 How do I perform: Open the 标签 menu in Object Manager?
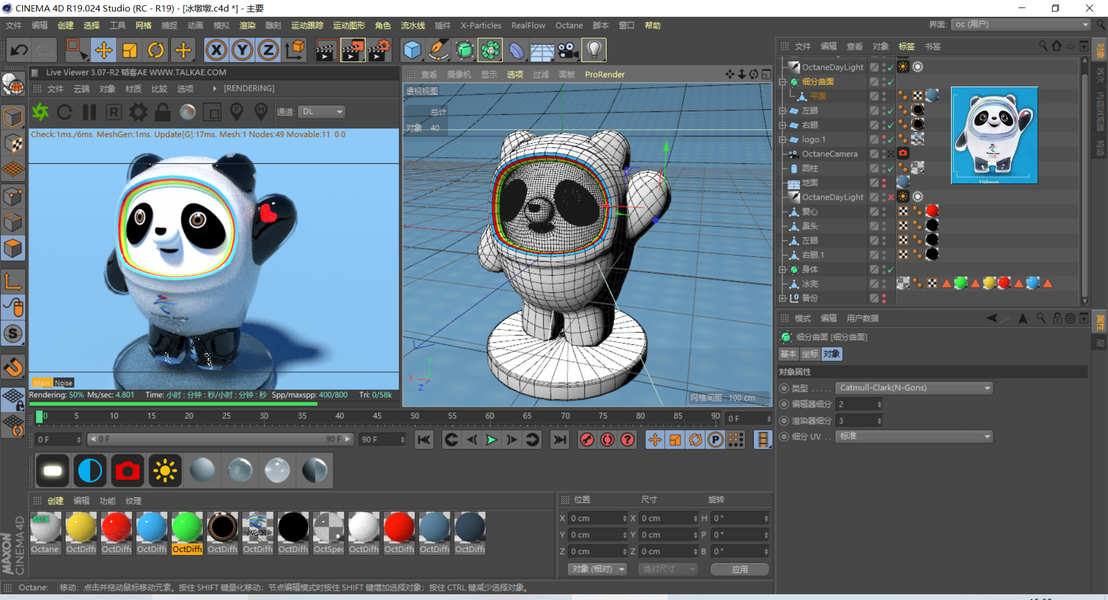pyautogui.click(x=906, y=47)
